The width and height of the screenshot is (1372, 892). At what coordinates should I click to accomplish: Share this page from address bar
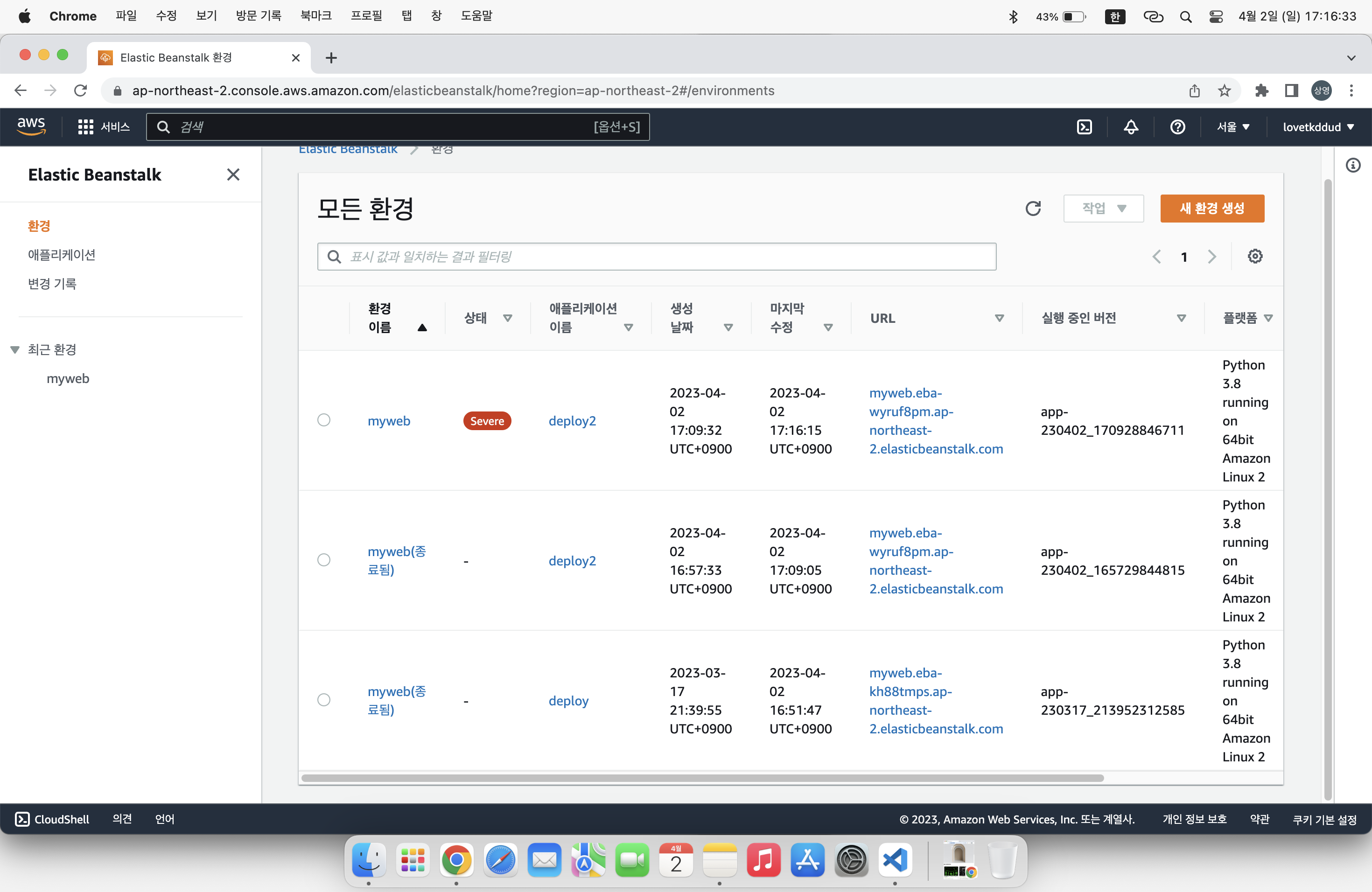[1194, 91]
